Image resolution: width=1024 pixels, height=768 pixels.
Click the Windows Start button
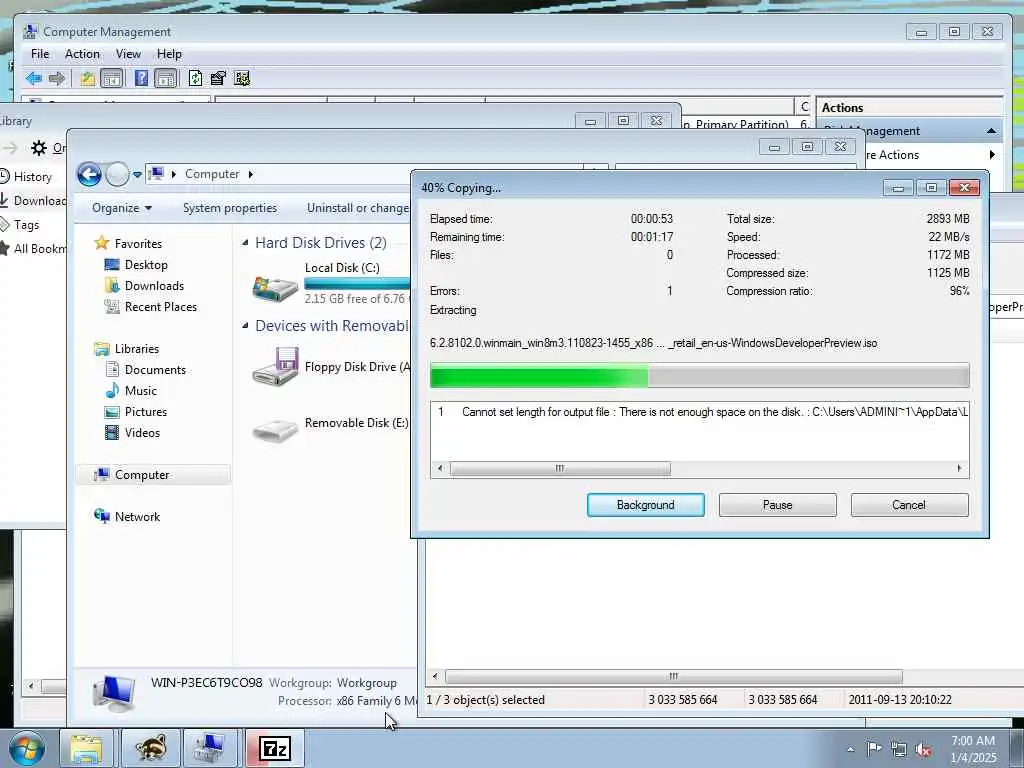[x=27, y=748]
